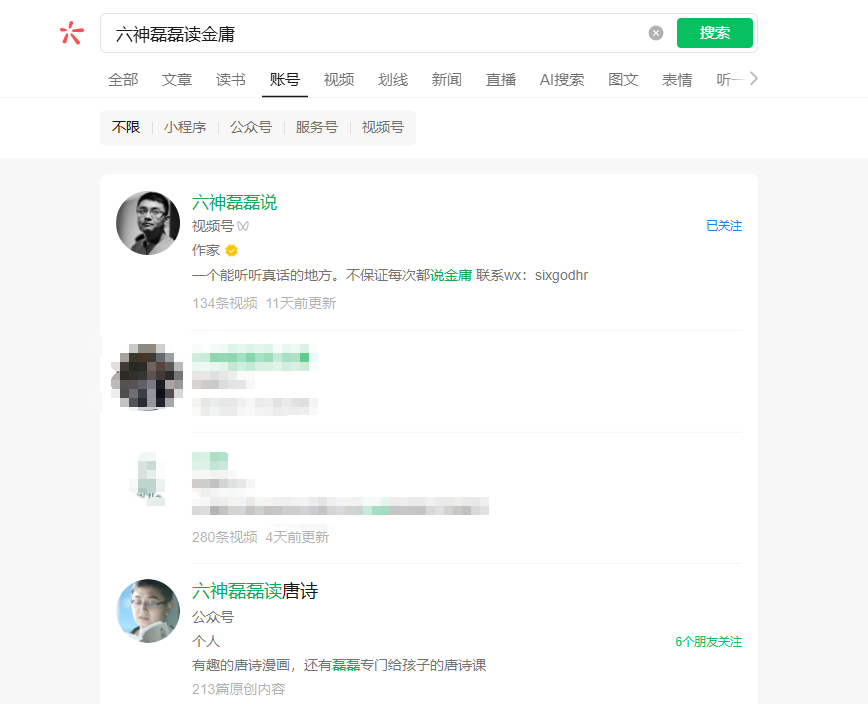The width and height of the screenshot is (868, 704).
Task: Switch to the 全部 tab
Action: coord(123,80)
